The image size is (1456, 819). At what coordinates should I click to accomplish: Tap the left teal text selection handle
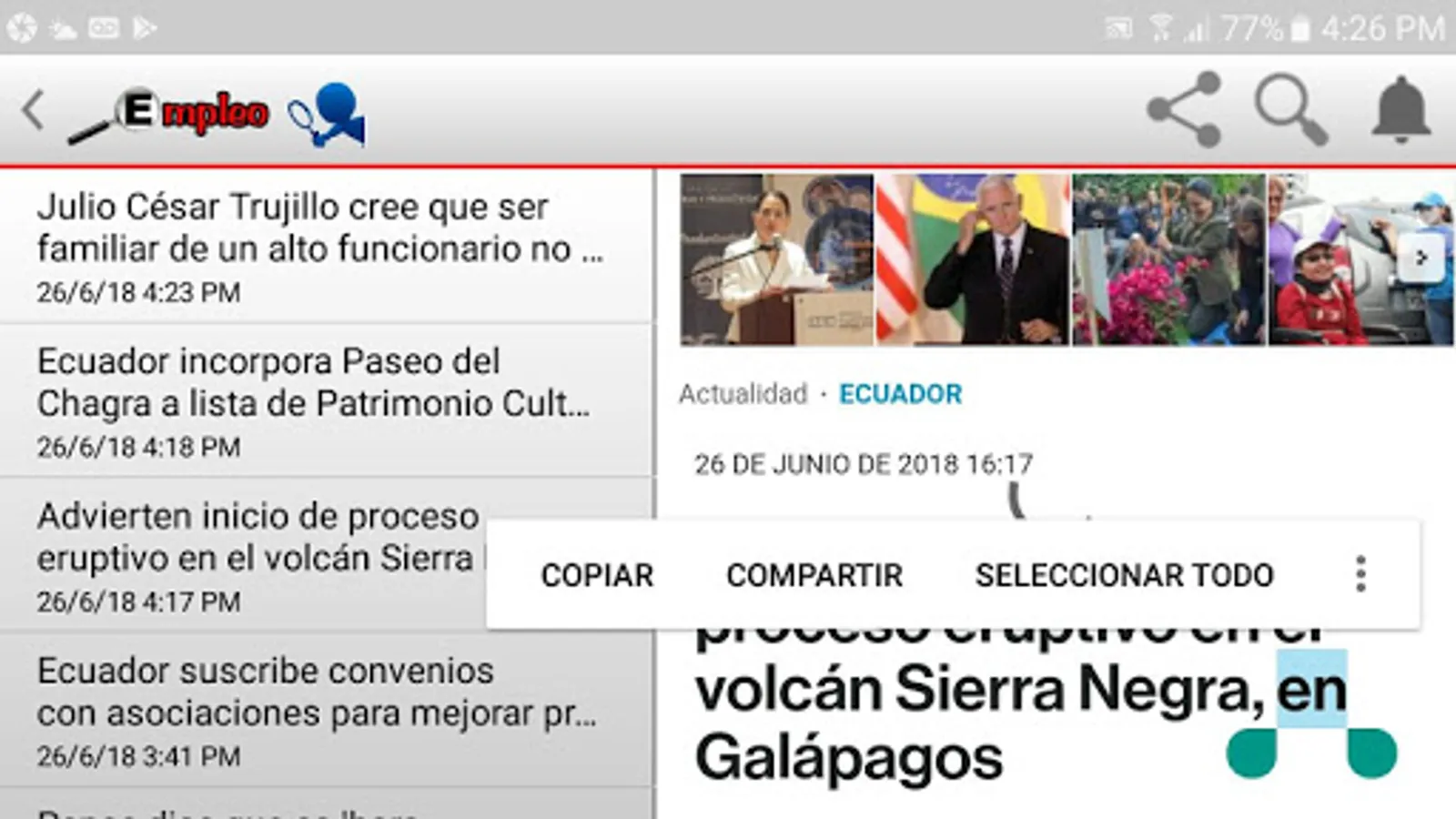tap(1252, 753)
